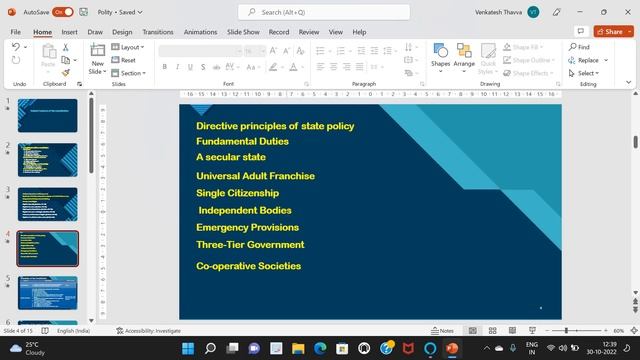Open the Animations tab
Viewport: 640px width, 360px height.
click(x=200, y=32)
